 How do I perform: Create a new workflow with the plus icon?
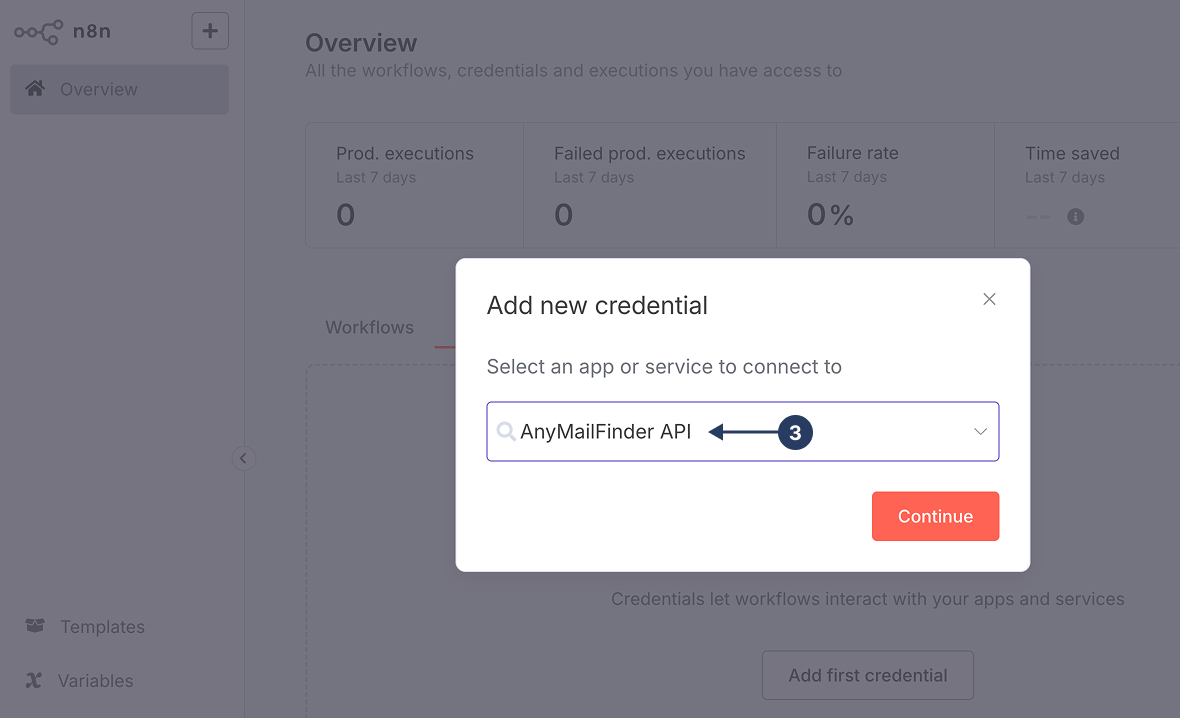209,30
